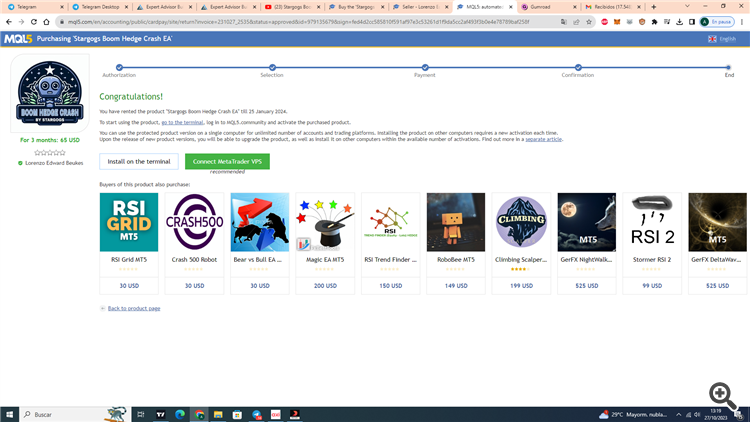Open the Bear vs Bull EA thumbnail
The width and height of the screenshot is (750, 422).
pos(260,222)
